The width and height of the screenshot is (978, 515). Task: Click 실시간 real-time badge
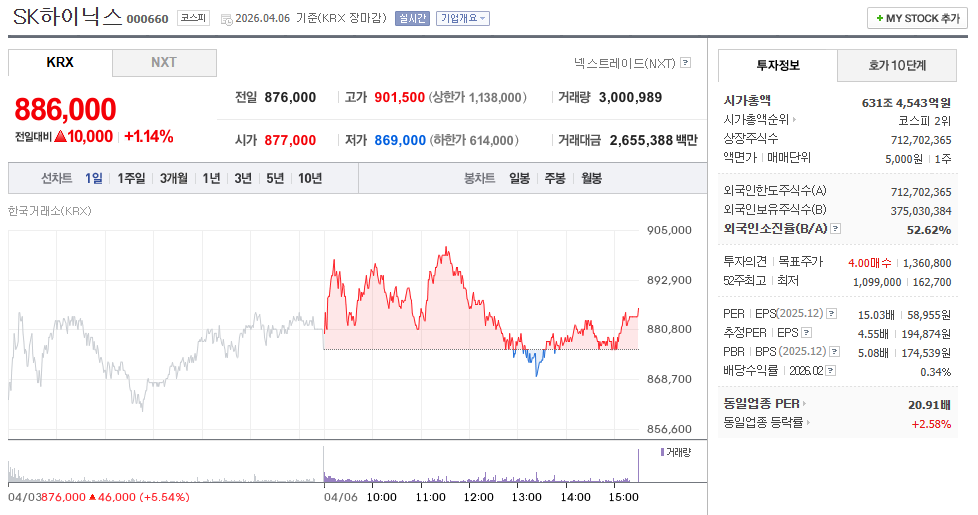412,19
